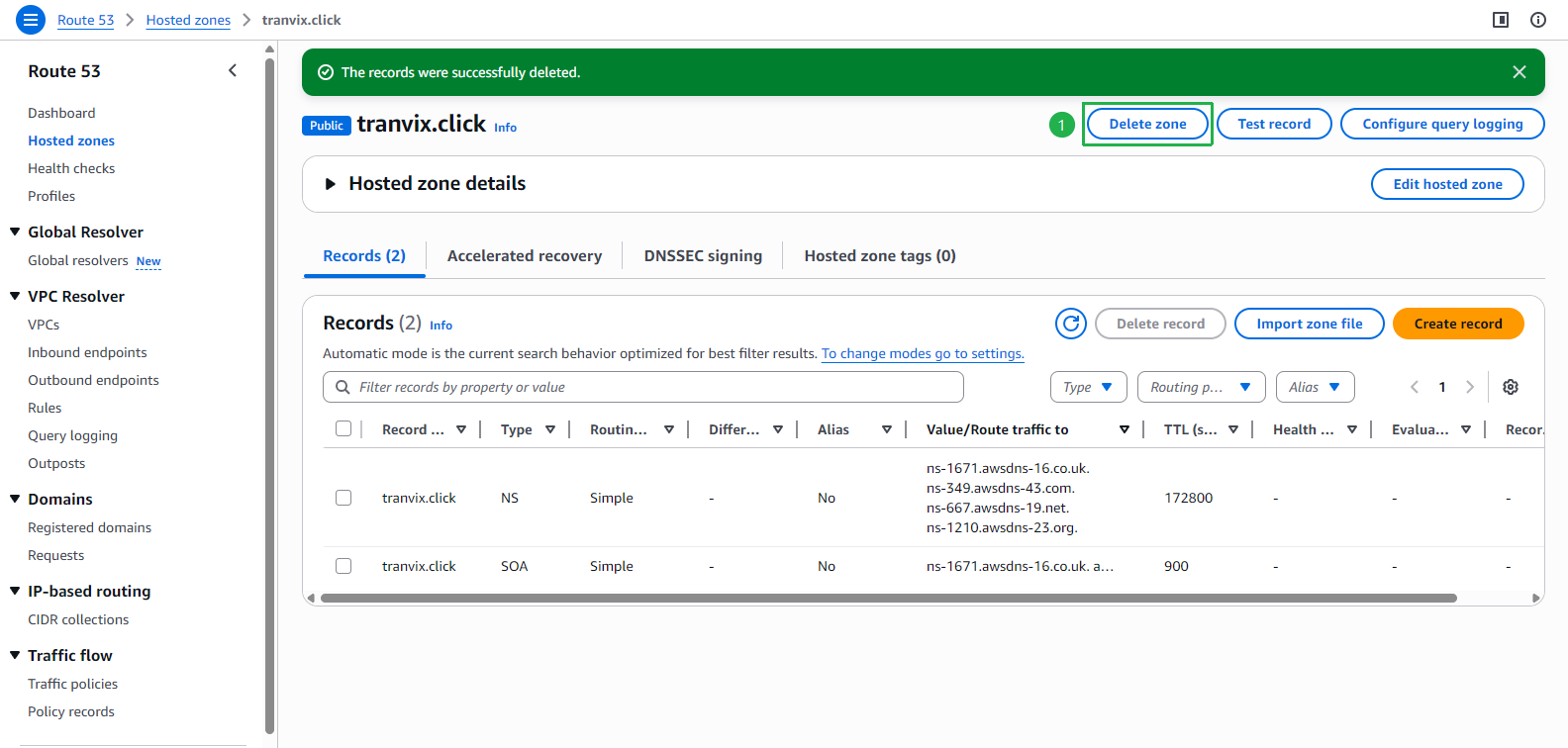Go to previous records page
The image size is (1568, 748).
pyautogui.click(x=1415, y=387)
